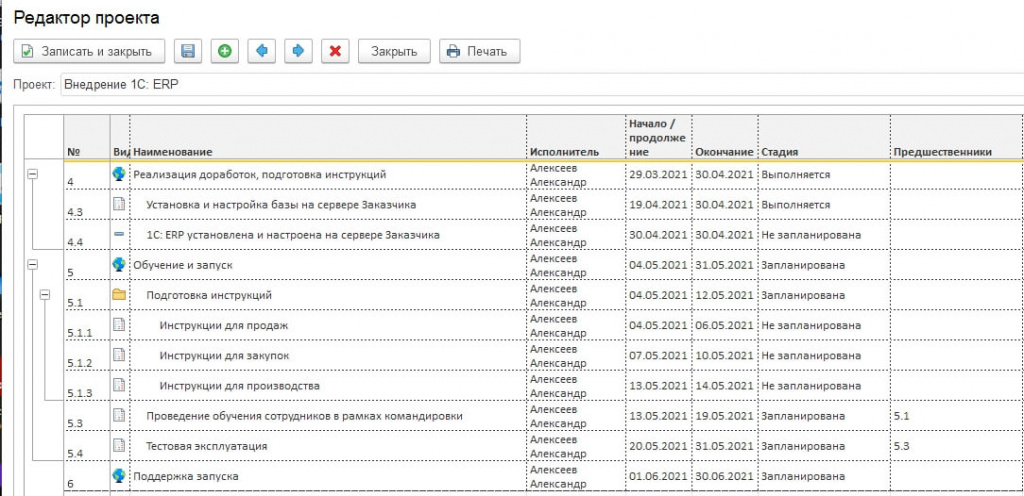This screenshot has width=1024, height=496.
Task: Click start date 19.04.2021
Action: (658, 204)
